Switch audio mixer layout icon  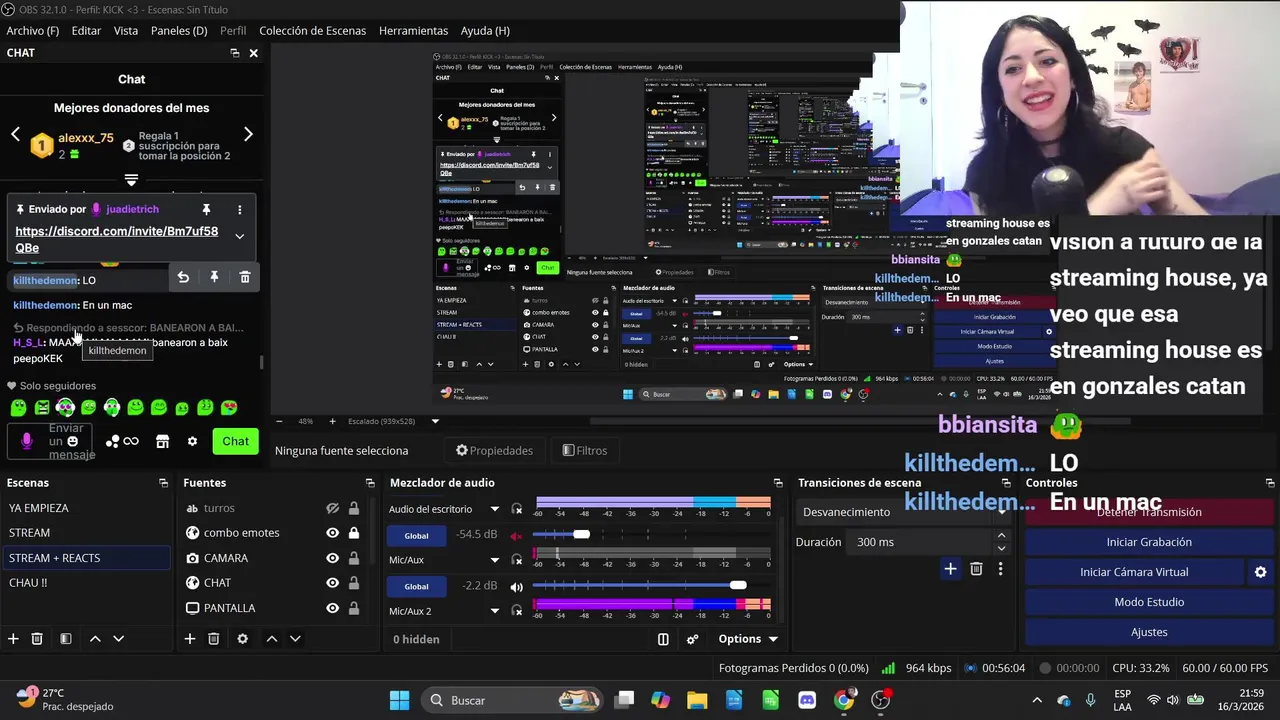pos(663,639)
